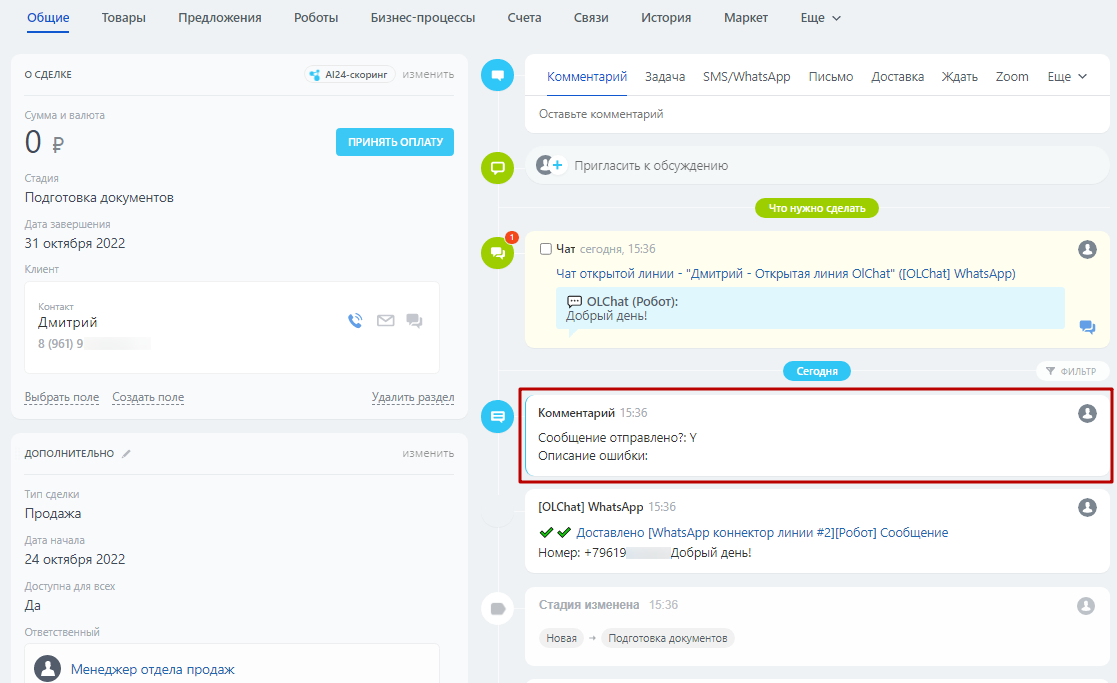Tick the checkbox next to Чат activity
Screen dimensions: 1117x683
tap(545, 249)
